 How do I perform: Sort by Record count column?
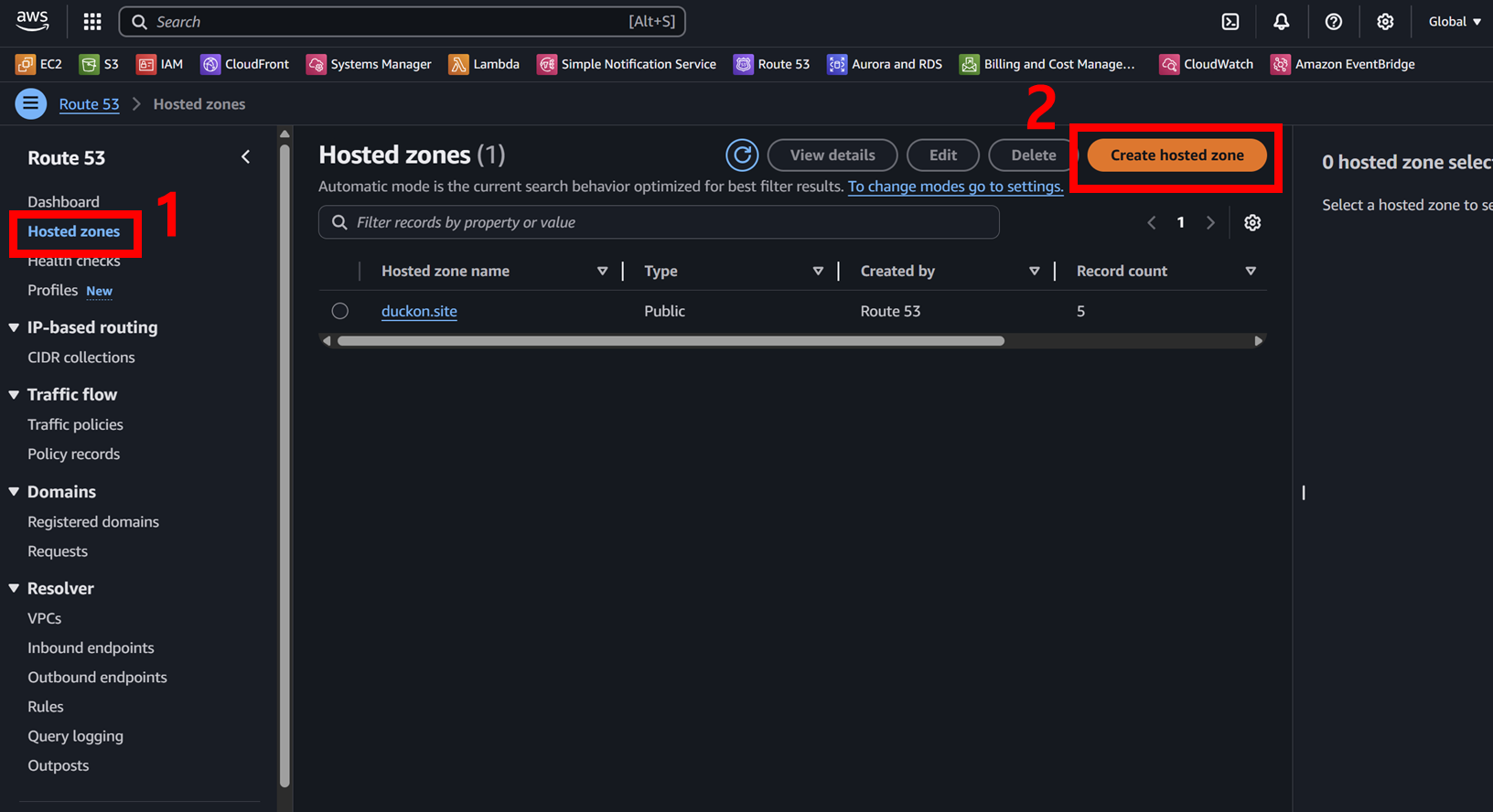click(x=1251, y=272)
